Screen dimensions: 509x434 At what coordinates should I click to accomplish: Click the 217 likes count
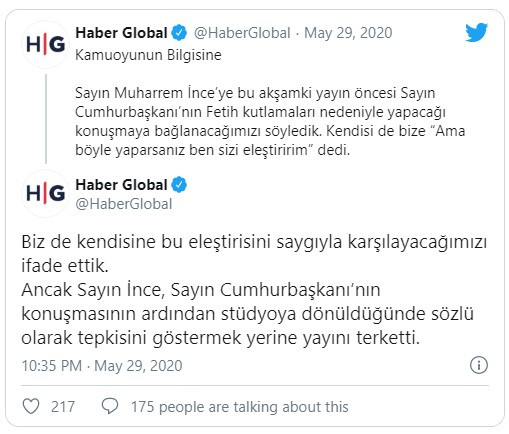coord(63,407)
